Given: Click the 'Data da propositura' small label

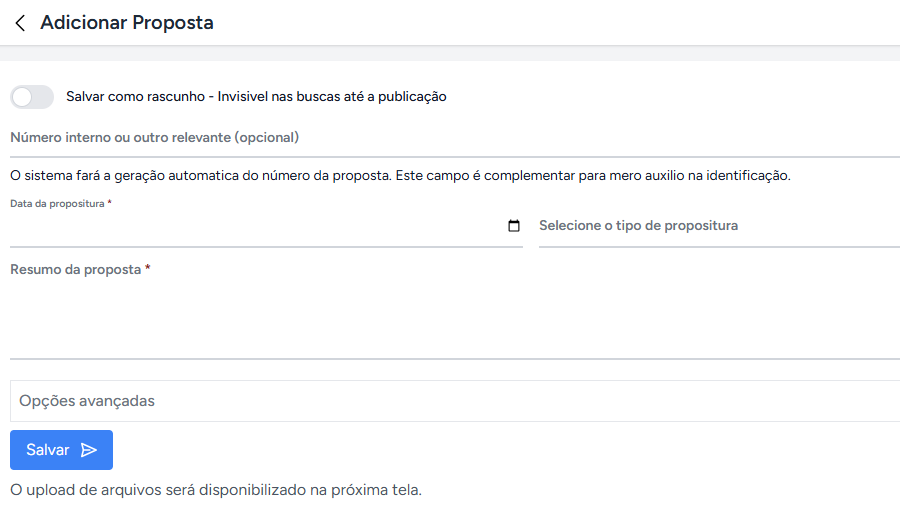Looking at the screenshot, I should tap(57, 203).
